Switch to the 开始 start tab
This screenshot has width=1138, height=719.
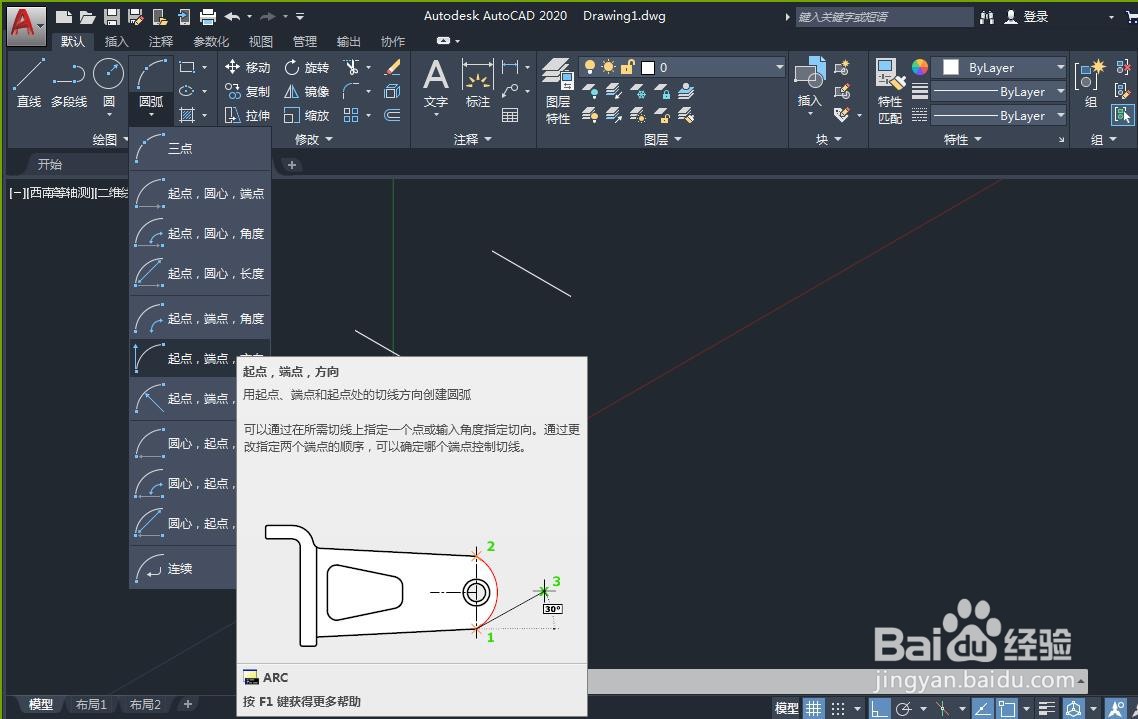click(x=50, y=164)
